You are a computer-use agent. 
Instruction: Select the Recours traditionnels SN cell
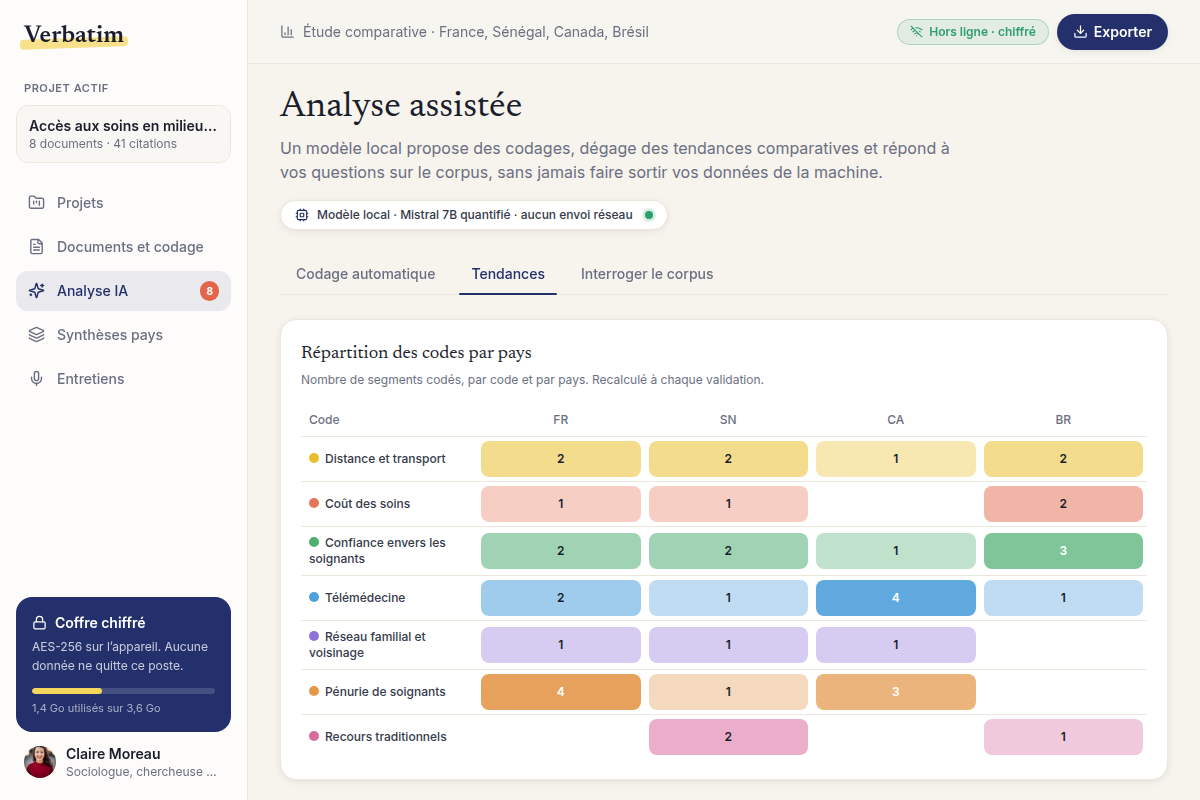[728, 737]
